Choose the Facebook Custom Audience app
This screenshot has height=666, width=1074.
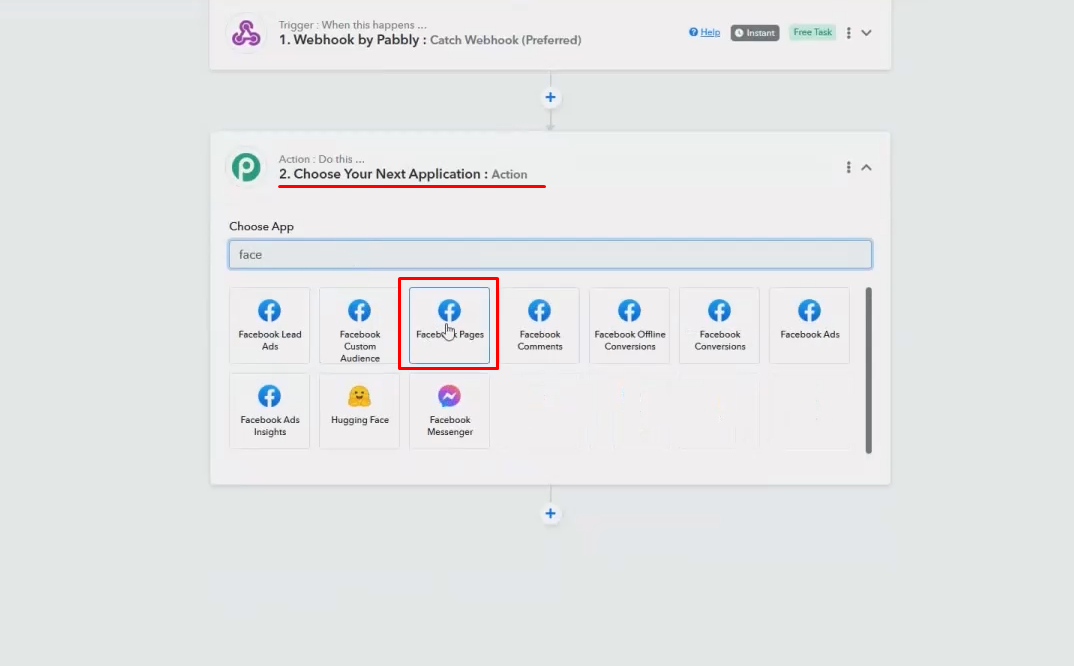pos(360,325)
